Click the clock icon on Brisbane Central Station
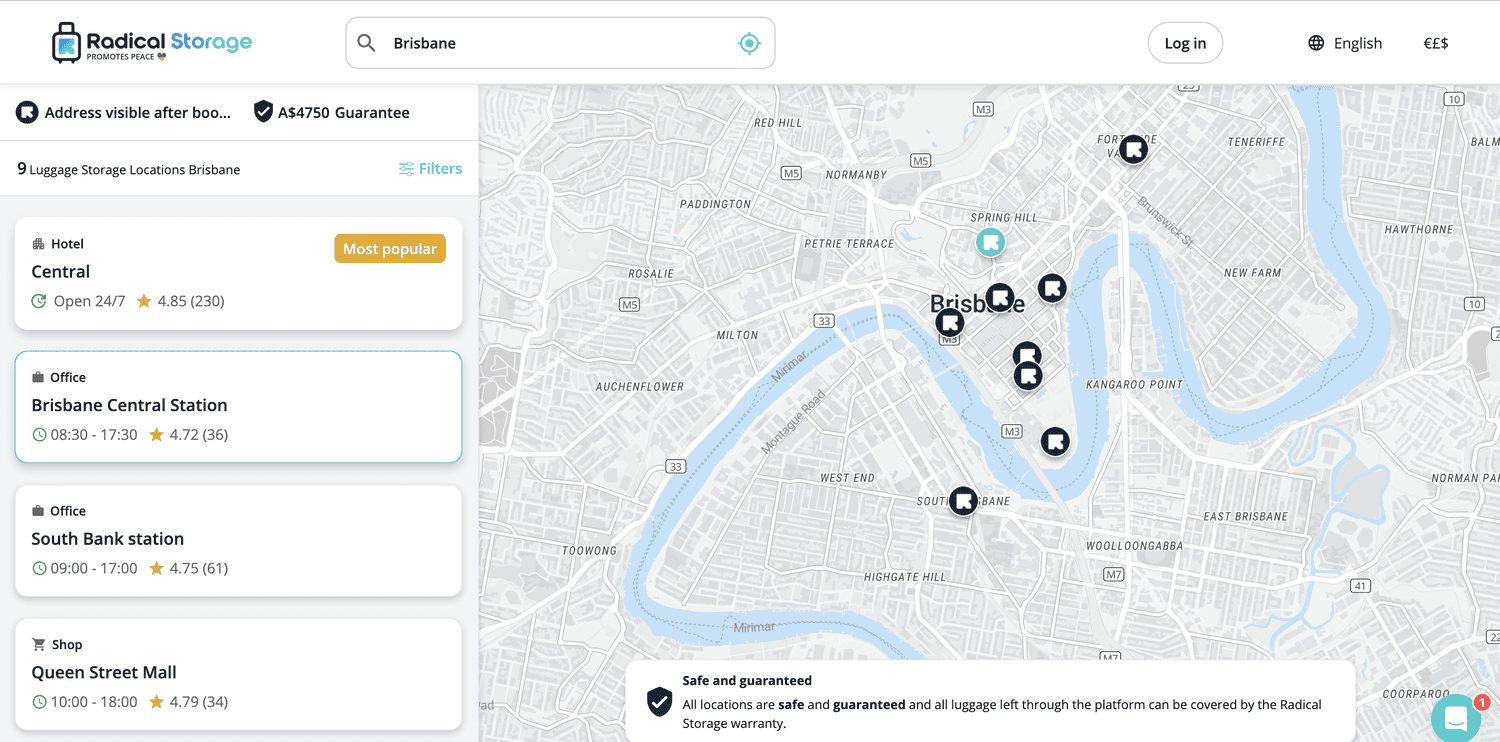 [40, 435]
